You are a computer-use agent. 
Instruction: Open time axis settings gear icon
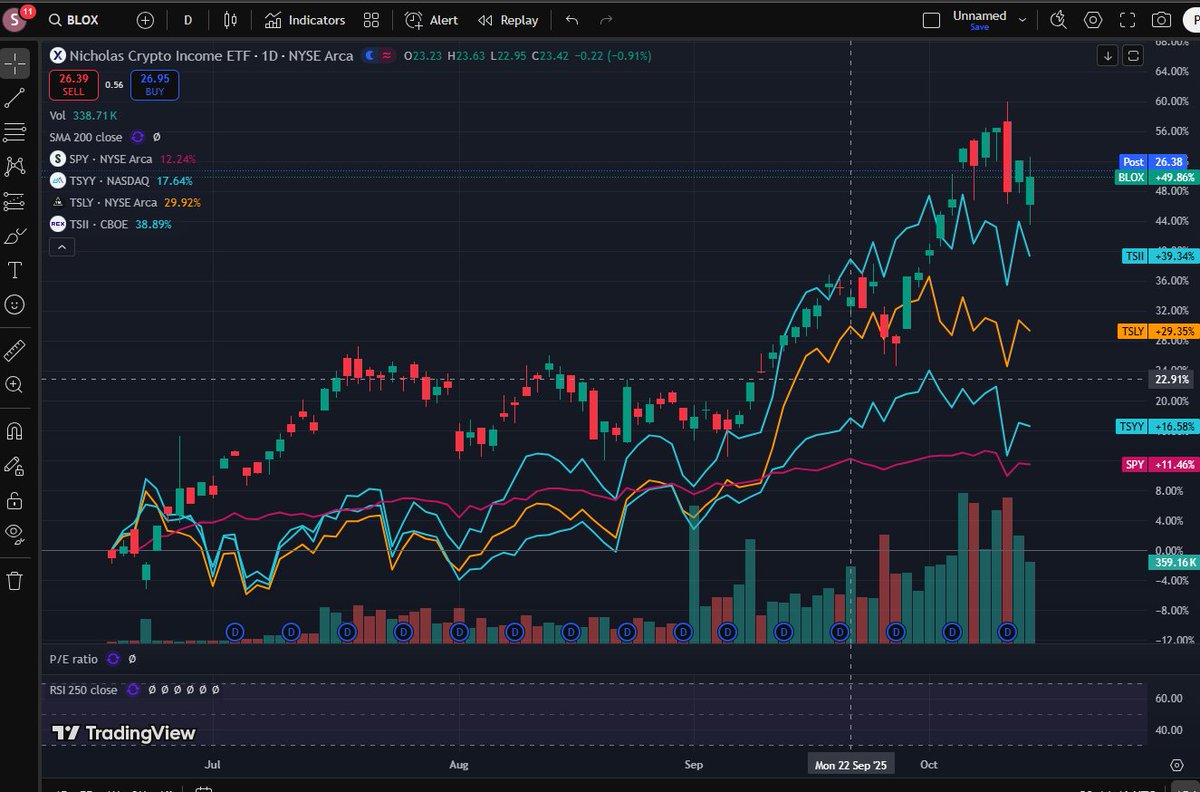click(x=1176, y=765)
